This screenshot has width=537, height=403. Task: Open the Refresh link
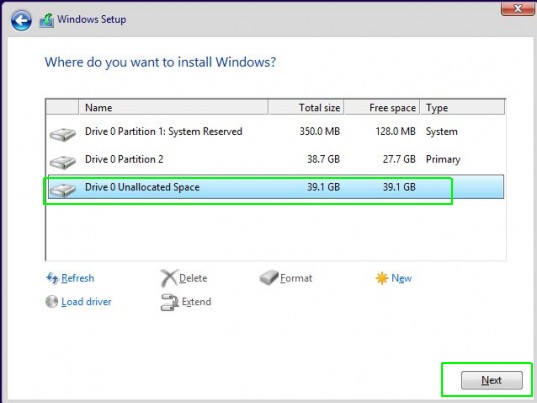point(77,278)
